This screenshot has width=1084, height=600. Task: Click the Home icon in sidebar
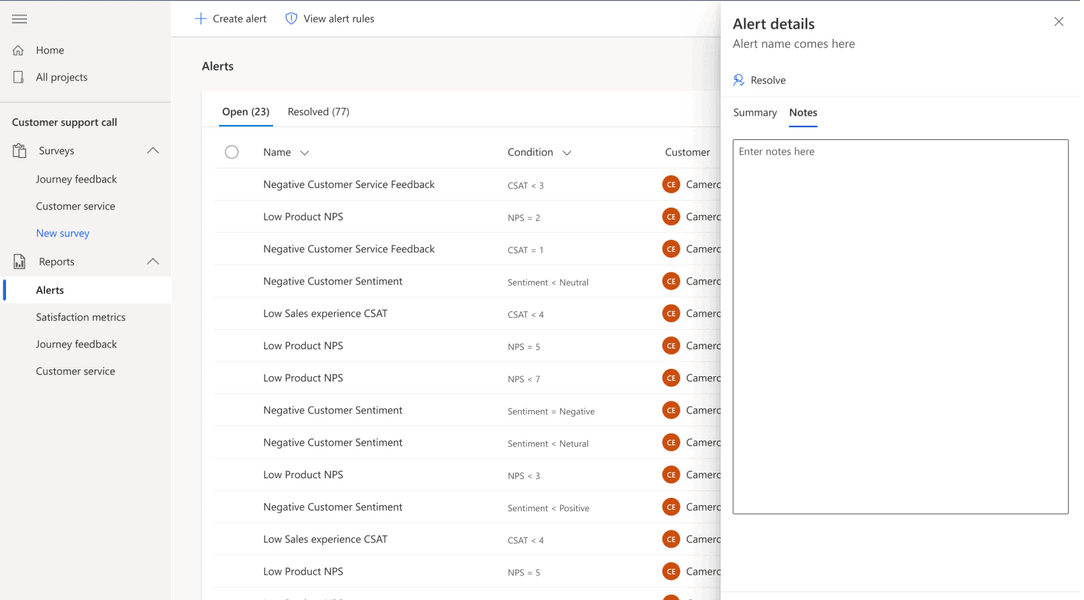18,50
